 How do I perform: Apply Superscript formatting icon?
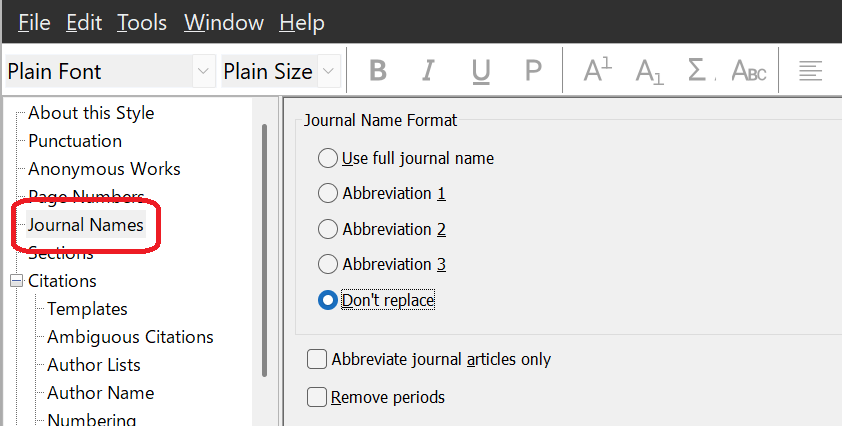[x=598, y=70]
